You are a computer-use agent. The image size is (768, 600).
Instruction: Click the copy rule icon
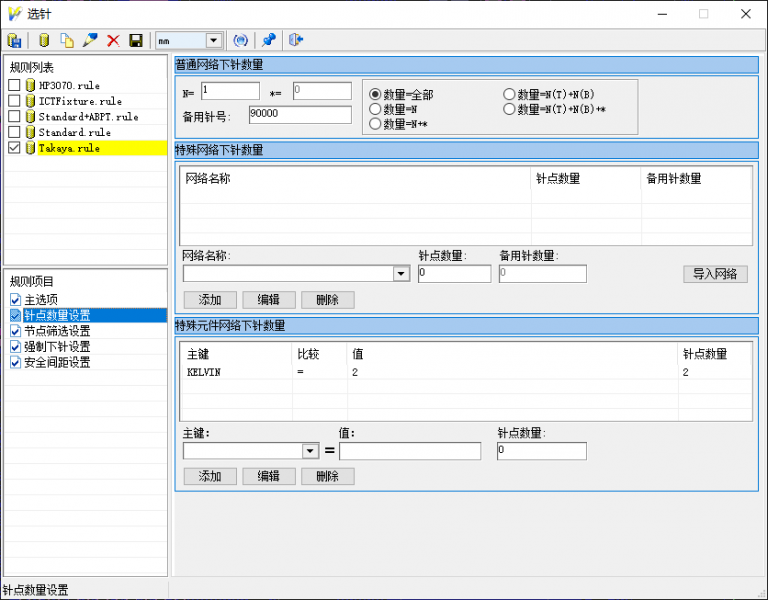67,40
